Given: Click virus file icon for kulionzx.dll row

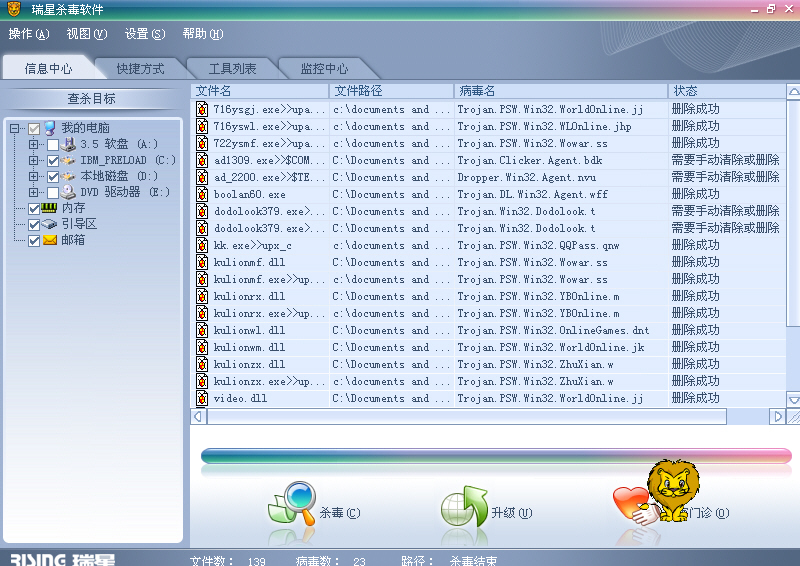Looking at the screenshot, I should coord(202,364).
